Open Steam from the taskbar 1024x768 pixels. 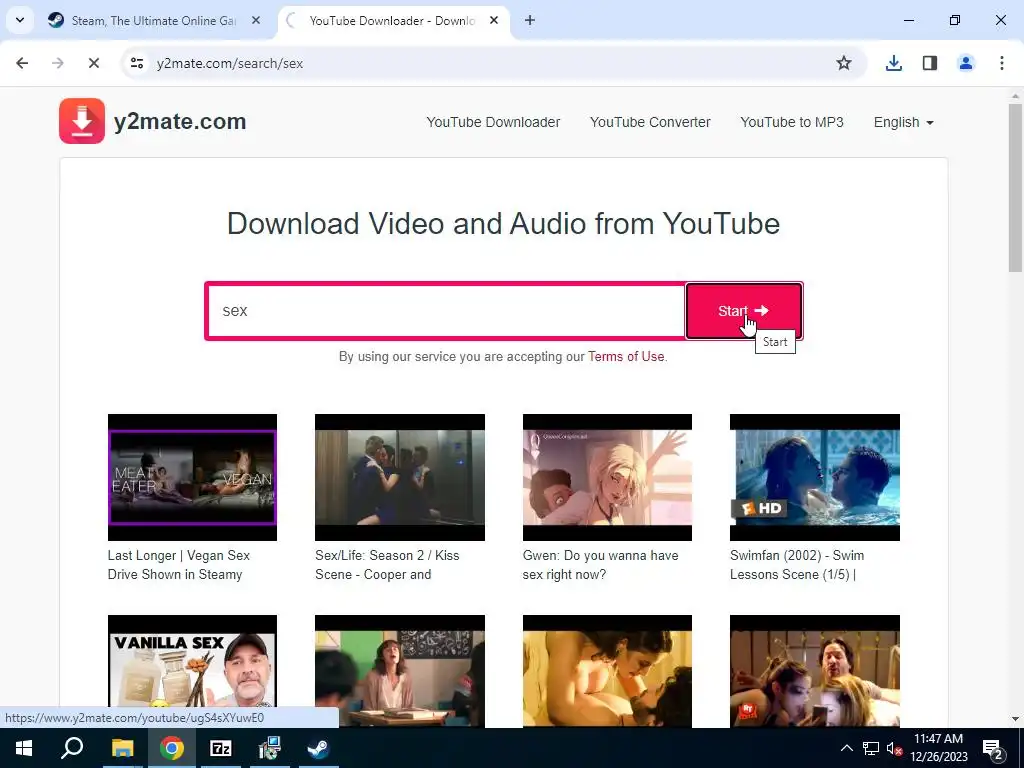(x=319, y=748)
